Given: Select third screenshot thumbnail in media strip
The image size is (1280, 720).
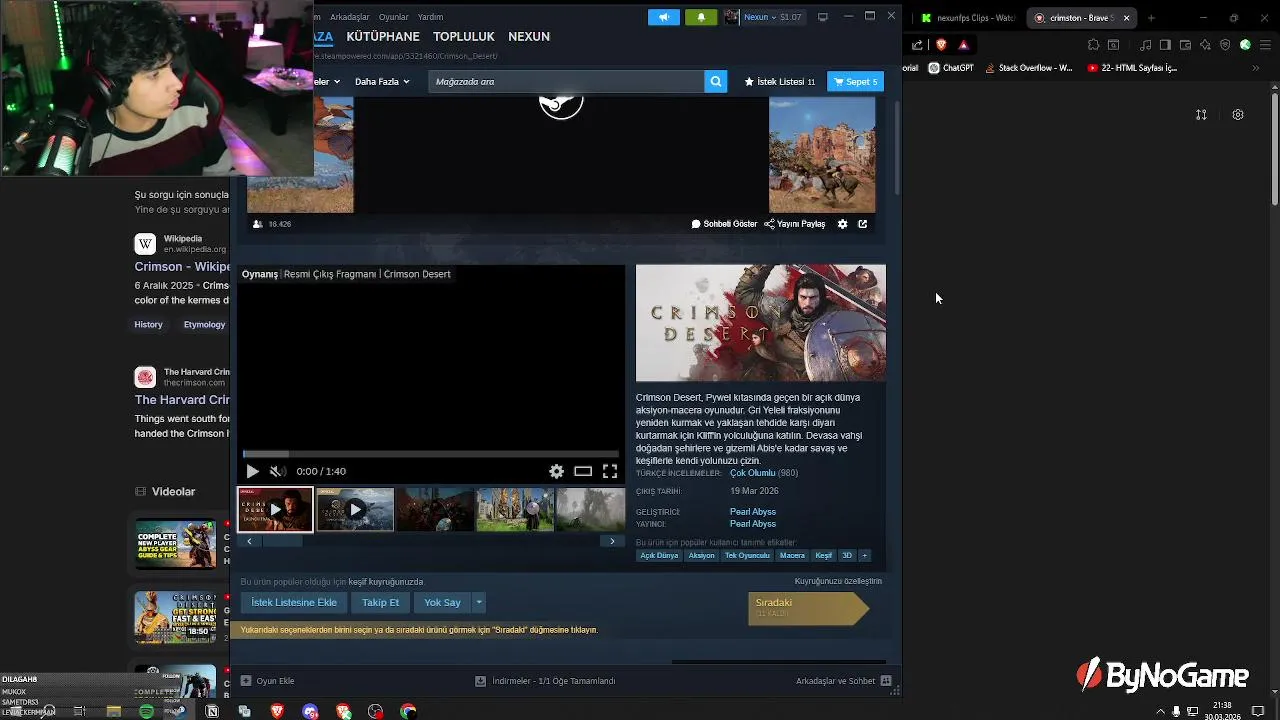Looking at the screenshot, I should coord(435,509).
